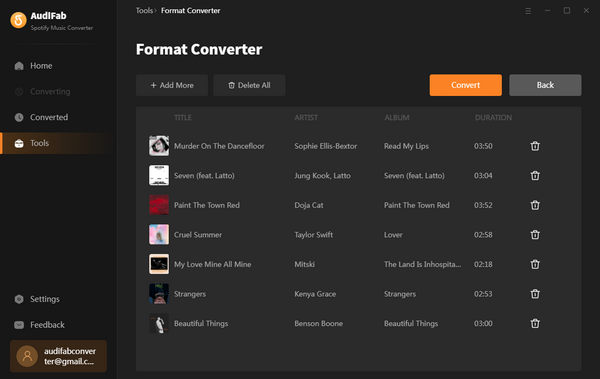Remove Paint The Town Red with trash icon
This screenshot has width=600, height=379.
tap(535, 205)
